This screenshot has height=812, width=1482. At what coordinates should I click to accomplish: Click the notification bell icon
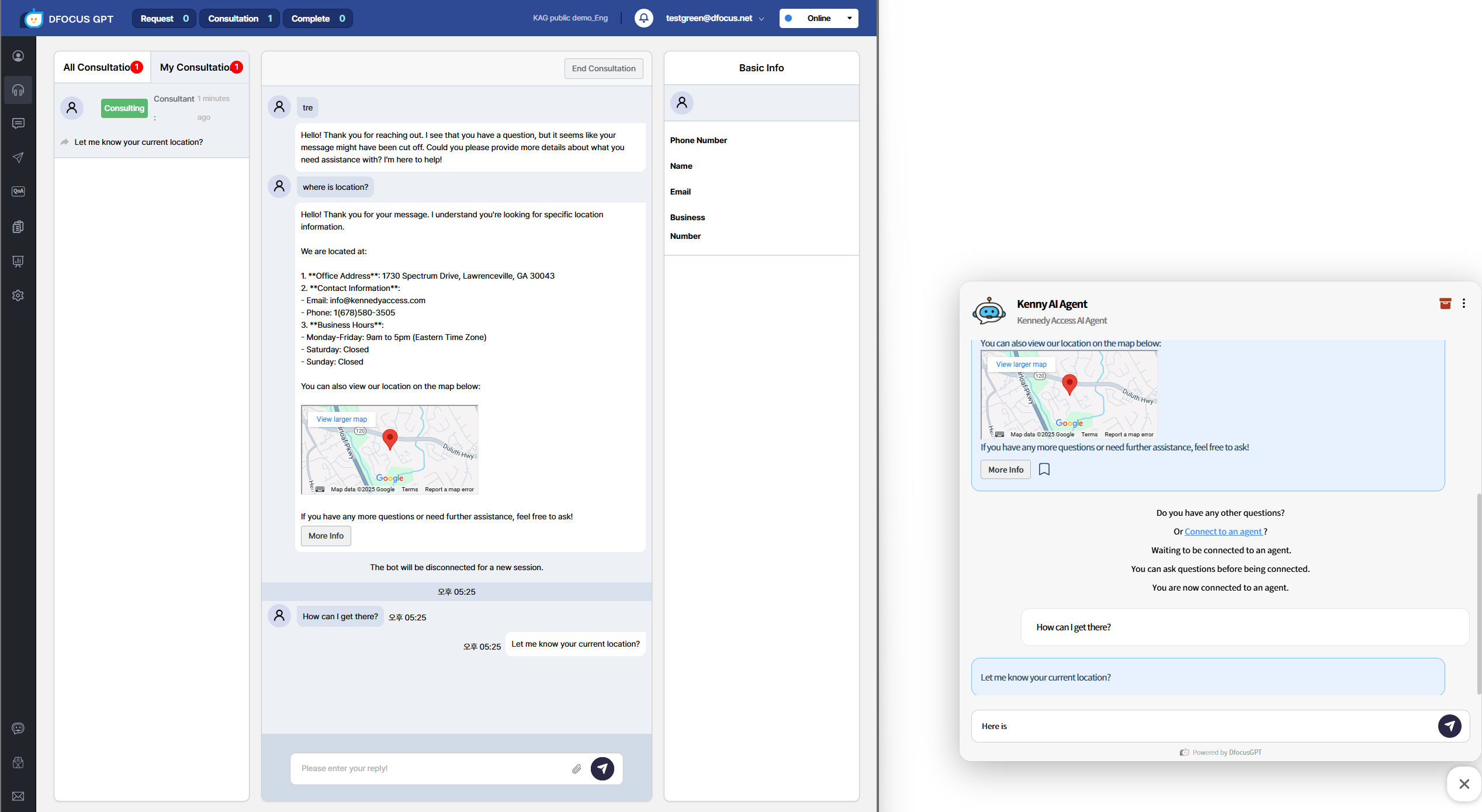[x=643, y=18]
